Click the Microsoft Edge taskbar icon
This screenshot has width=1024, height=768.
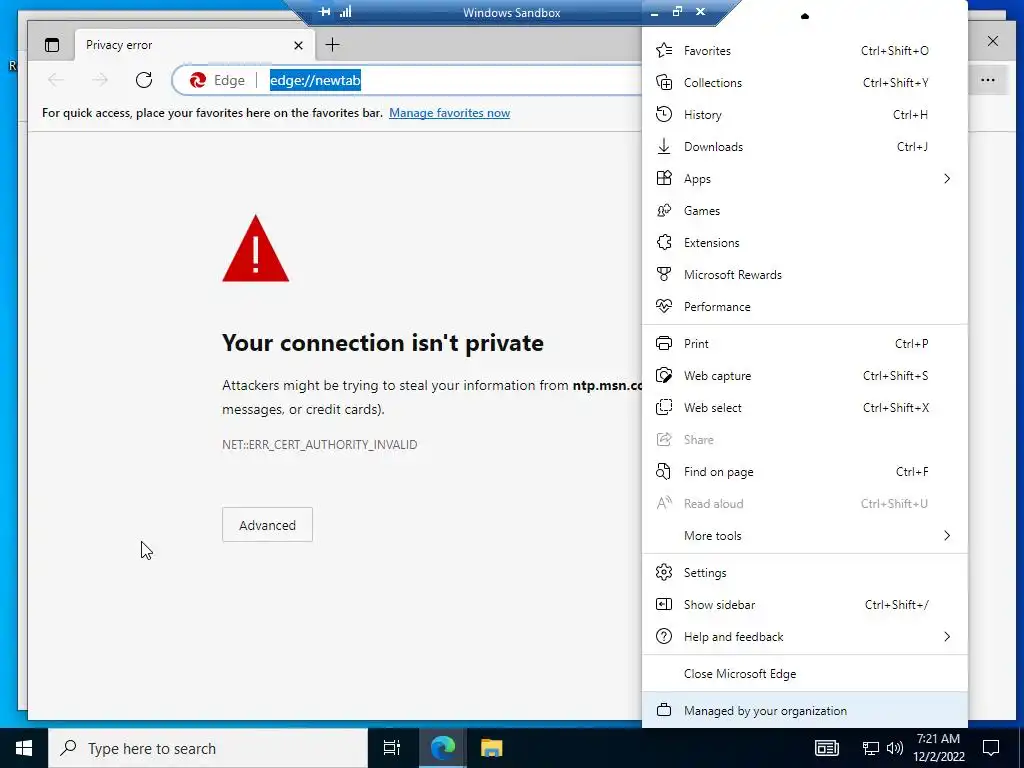tap(442, 748)
